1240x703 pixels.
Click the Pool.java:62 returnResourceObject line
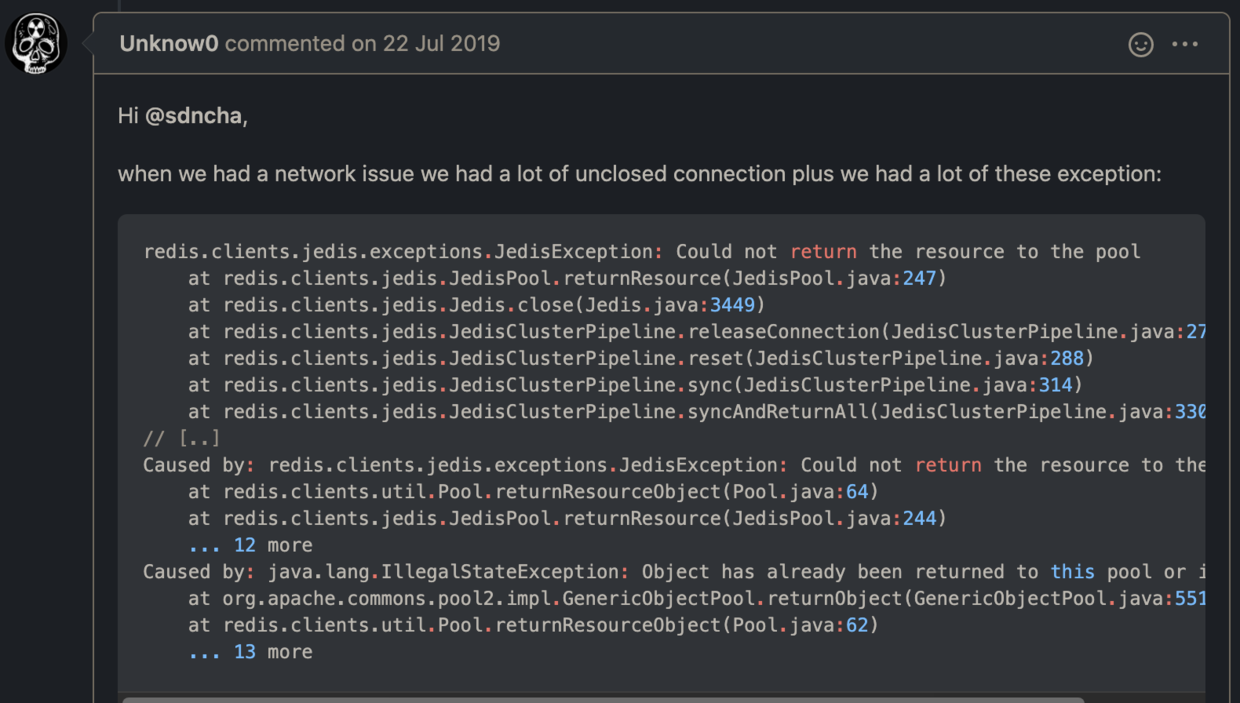[534, 625]
